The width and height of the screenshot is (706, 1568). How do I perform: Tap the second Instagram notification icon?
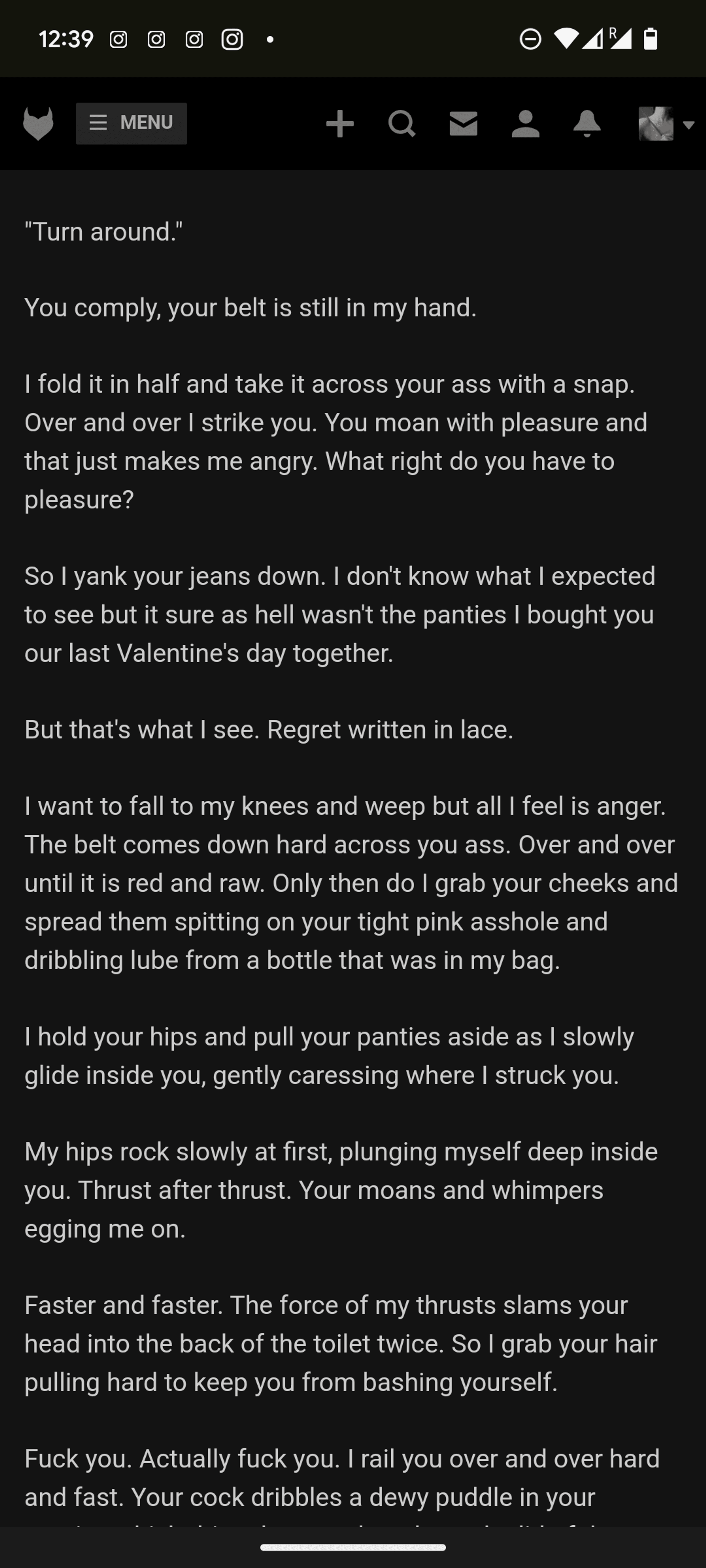(156, 40)
